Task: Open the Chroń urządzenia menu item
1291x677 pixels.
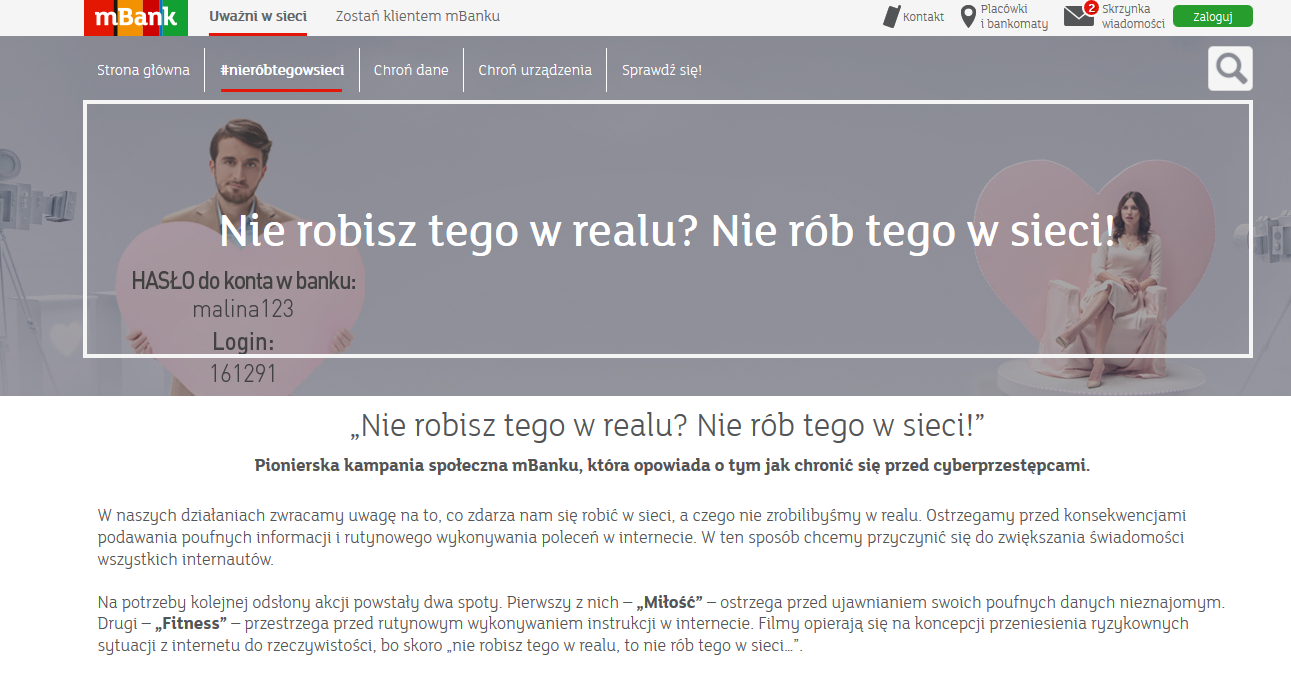Action: point(535,70)
